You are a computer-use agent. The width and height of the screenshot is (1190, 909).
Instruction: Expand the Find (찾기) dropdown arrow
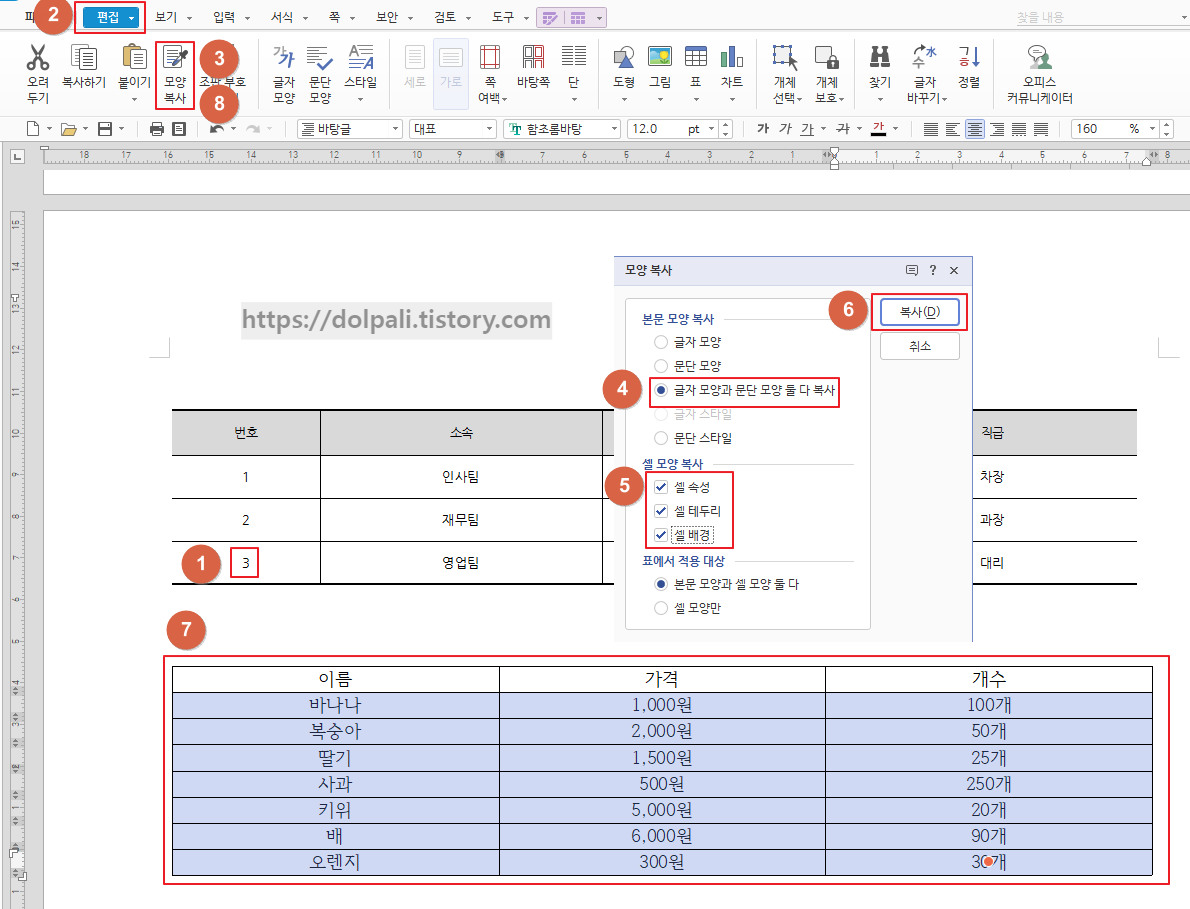880,99
